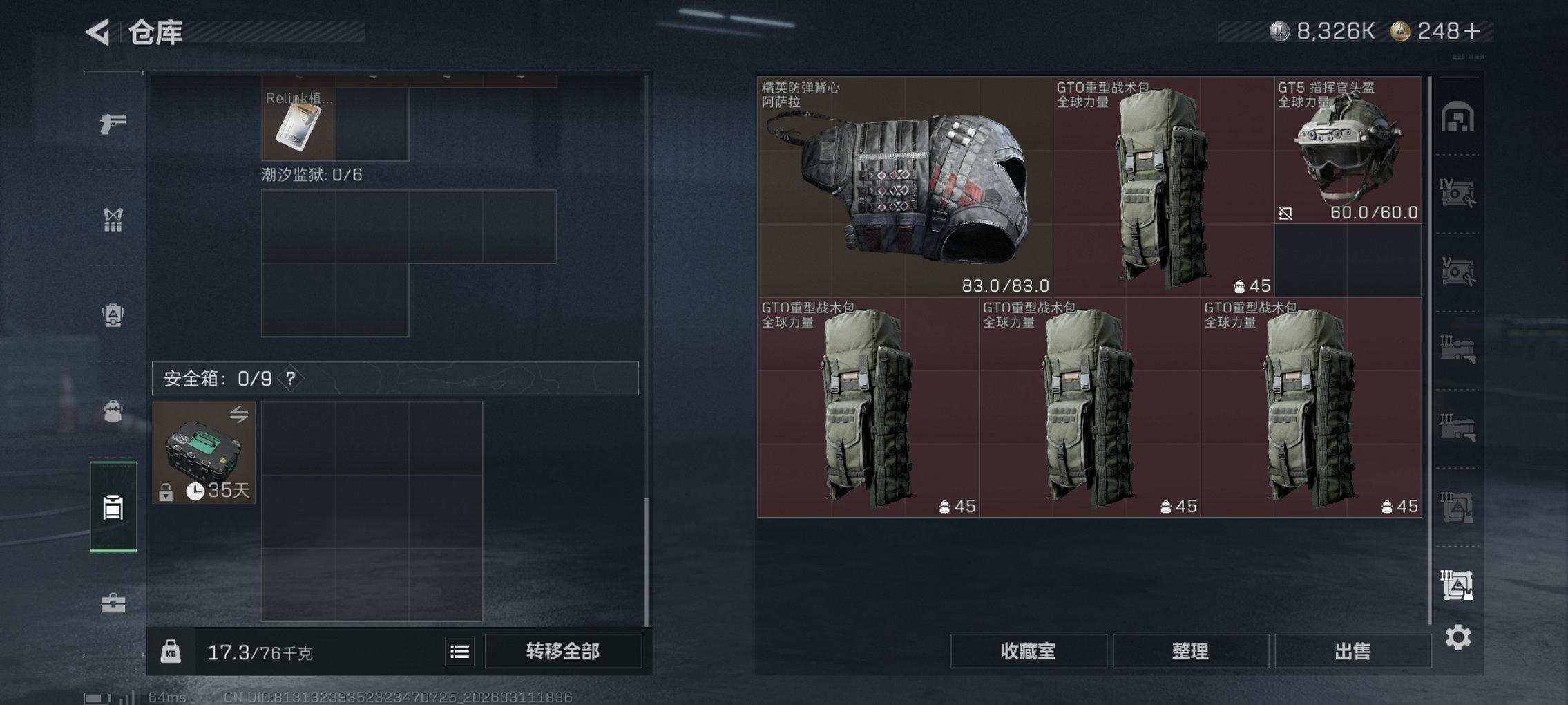Open the home storage icon at top right
The image size is (1568, 705).
[1457, 117]
